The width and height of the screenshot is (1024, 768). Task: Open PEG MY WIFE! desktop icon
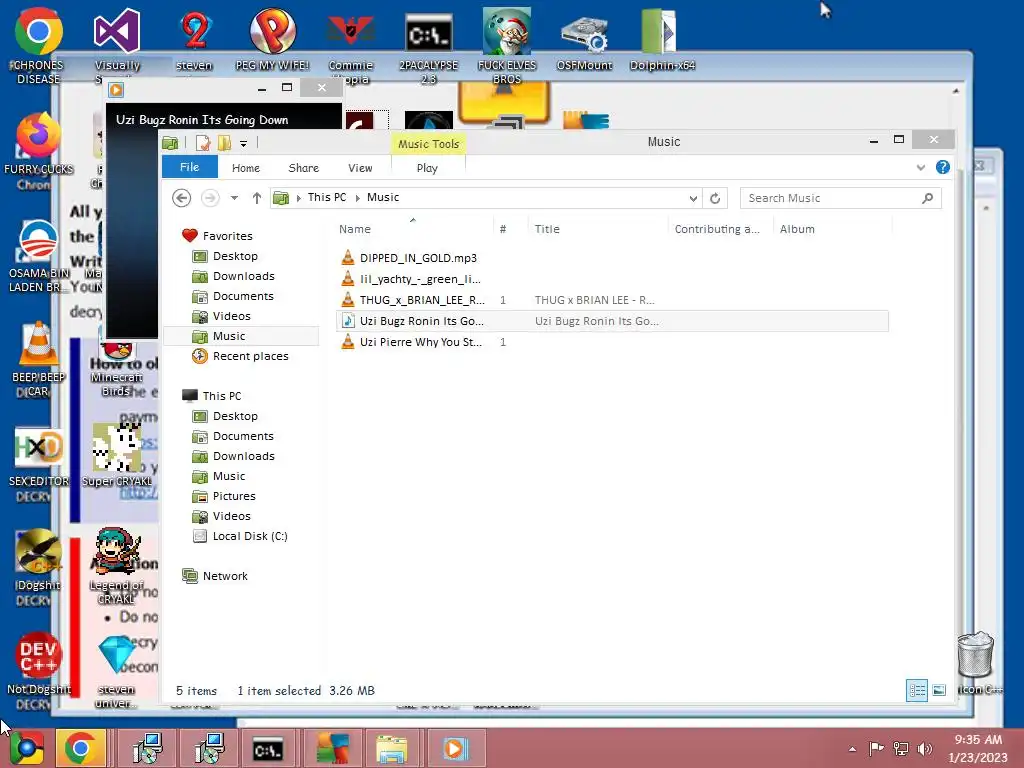[x=272, y=33]
